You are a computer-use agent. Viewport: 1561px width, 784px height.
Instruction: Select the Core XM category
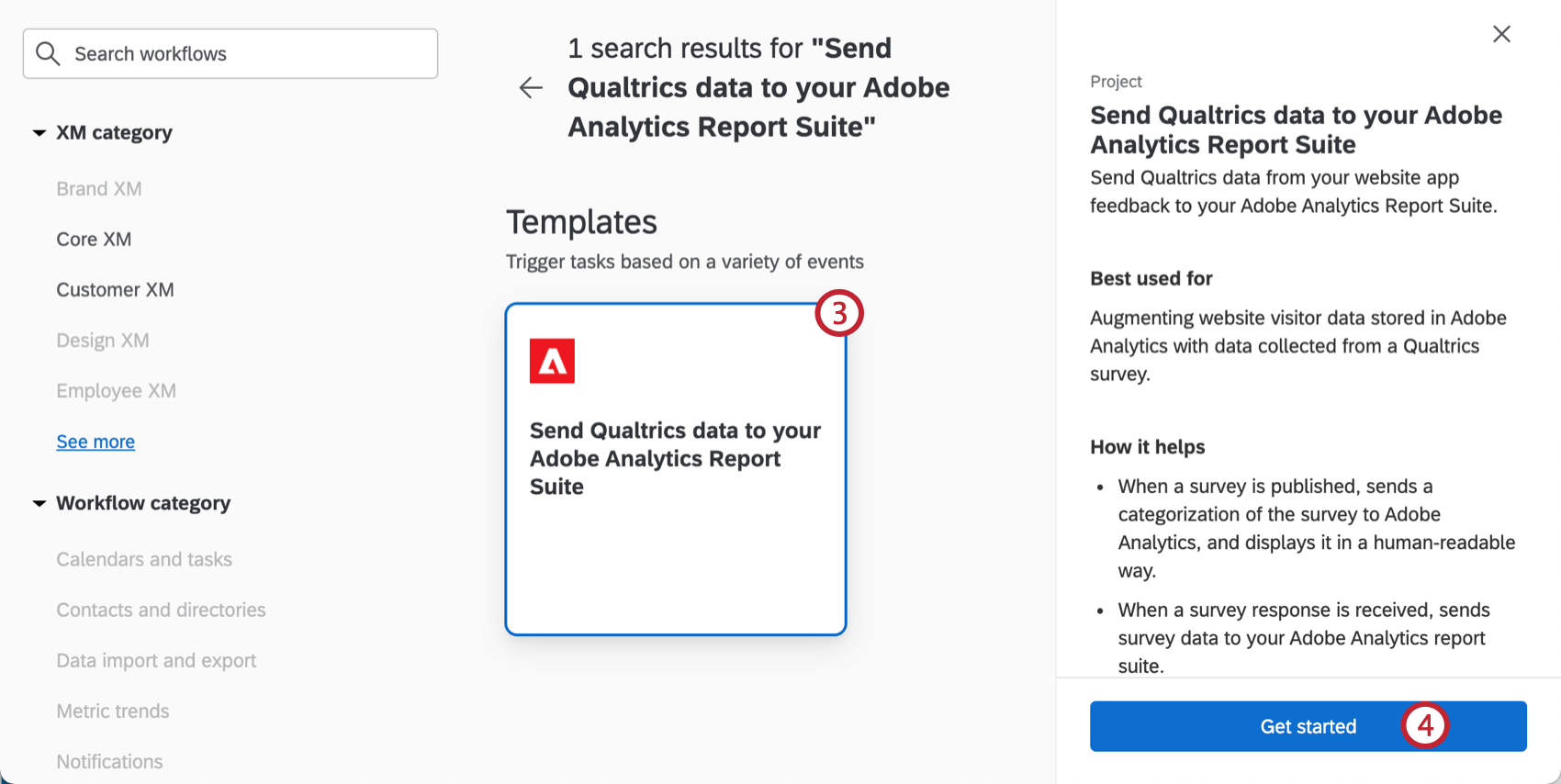pos(94,240)
